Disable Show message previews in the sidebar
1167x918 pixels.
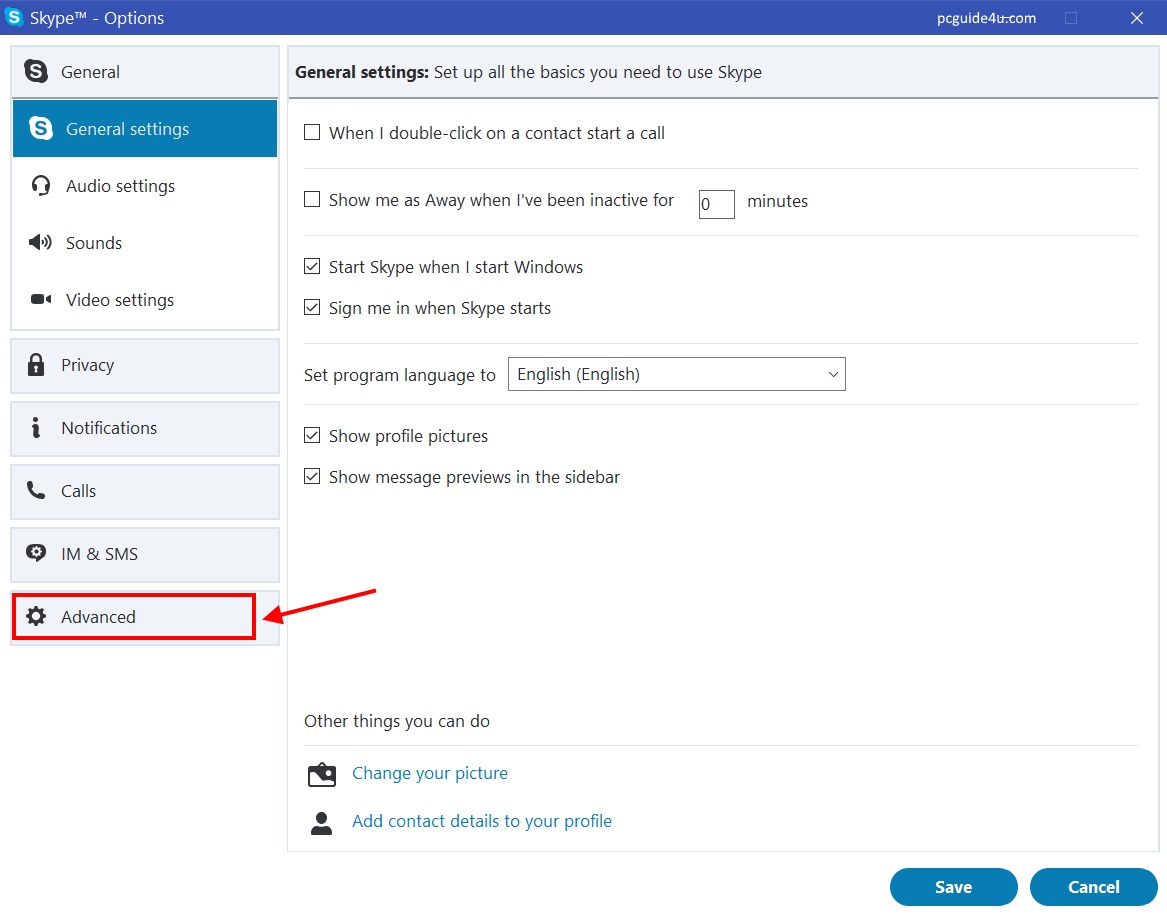click(x=312, y=477)
